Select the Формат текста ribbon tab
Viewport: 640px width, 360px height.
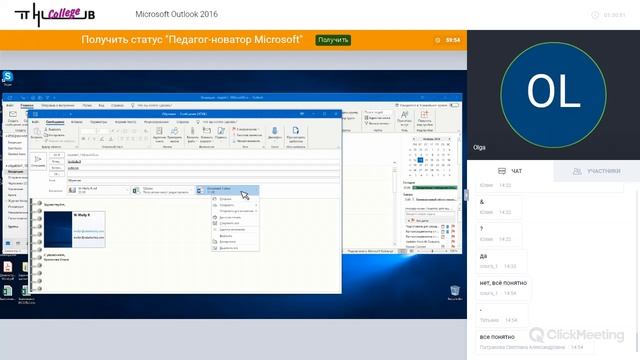coord(125,122)
